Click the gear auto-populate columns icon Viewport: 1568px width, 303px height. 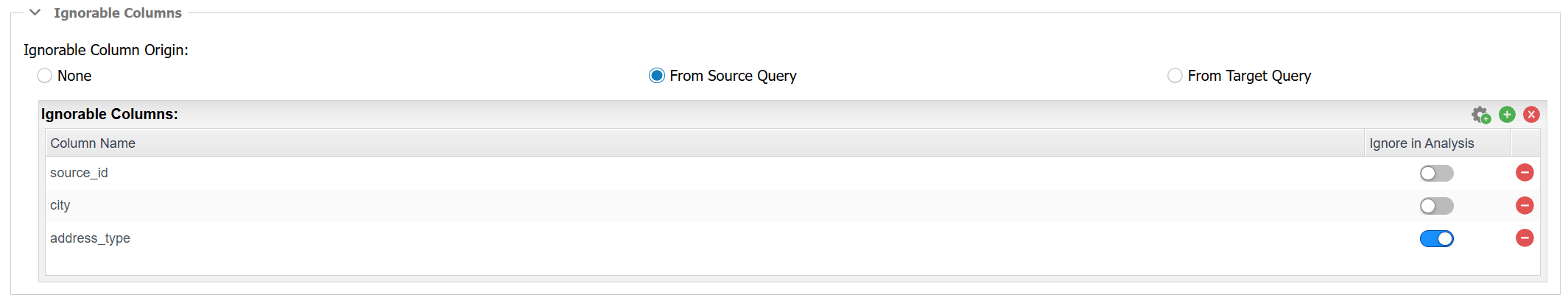tap(1480, 115)
